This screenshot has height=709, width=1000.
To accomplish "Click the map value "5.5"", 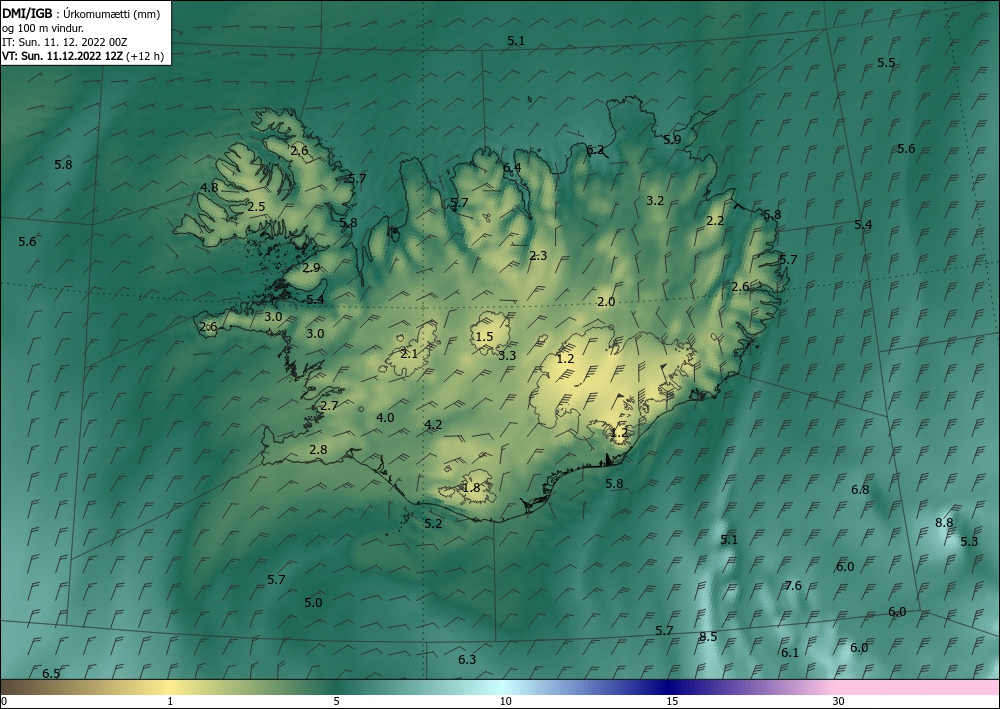I will [x=886, y=62].
